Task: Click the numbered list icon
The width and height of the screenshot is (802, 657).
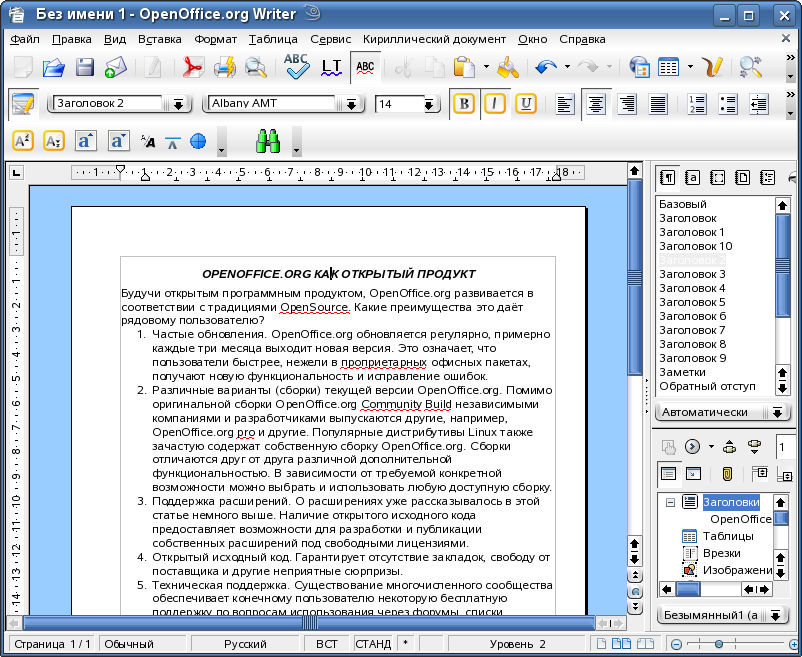Action: tap(697, 104)
